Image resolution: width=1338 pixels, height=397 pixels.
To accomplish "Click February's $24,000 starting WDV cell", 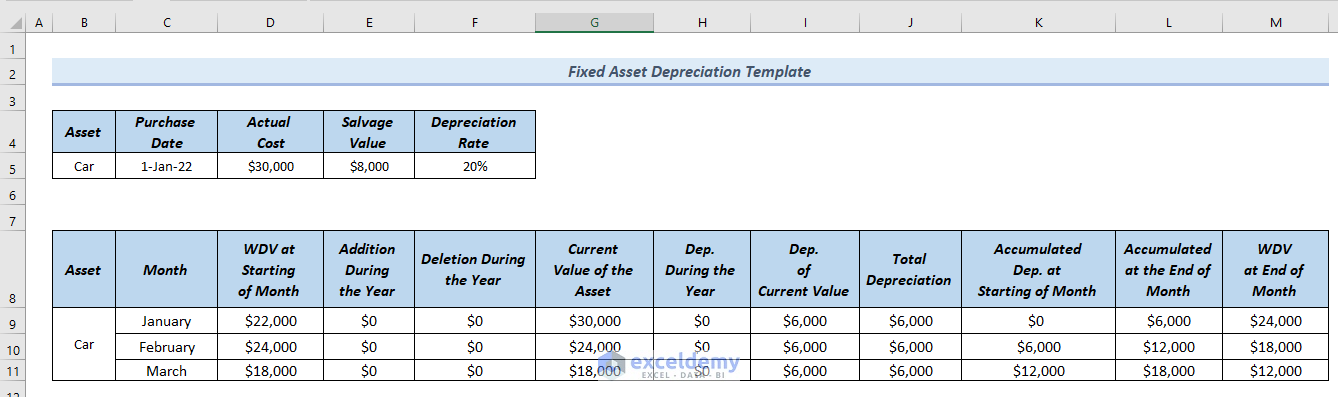I will point(270,347).
